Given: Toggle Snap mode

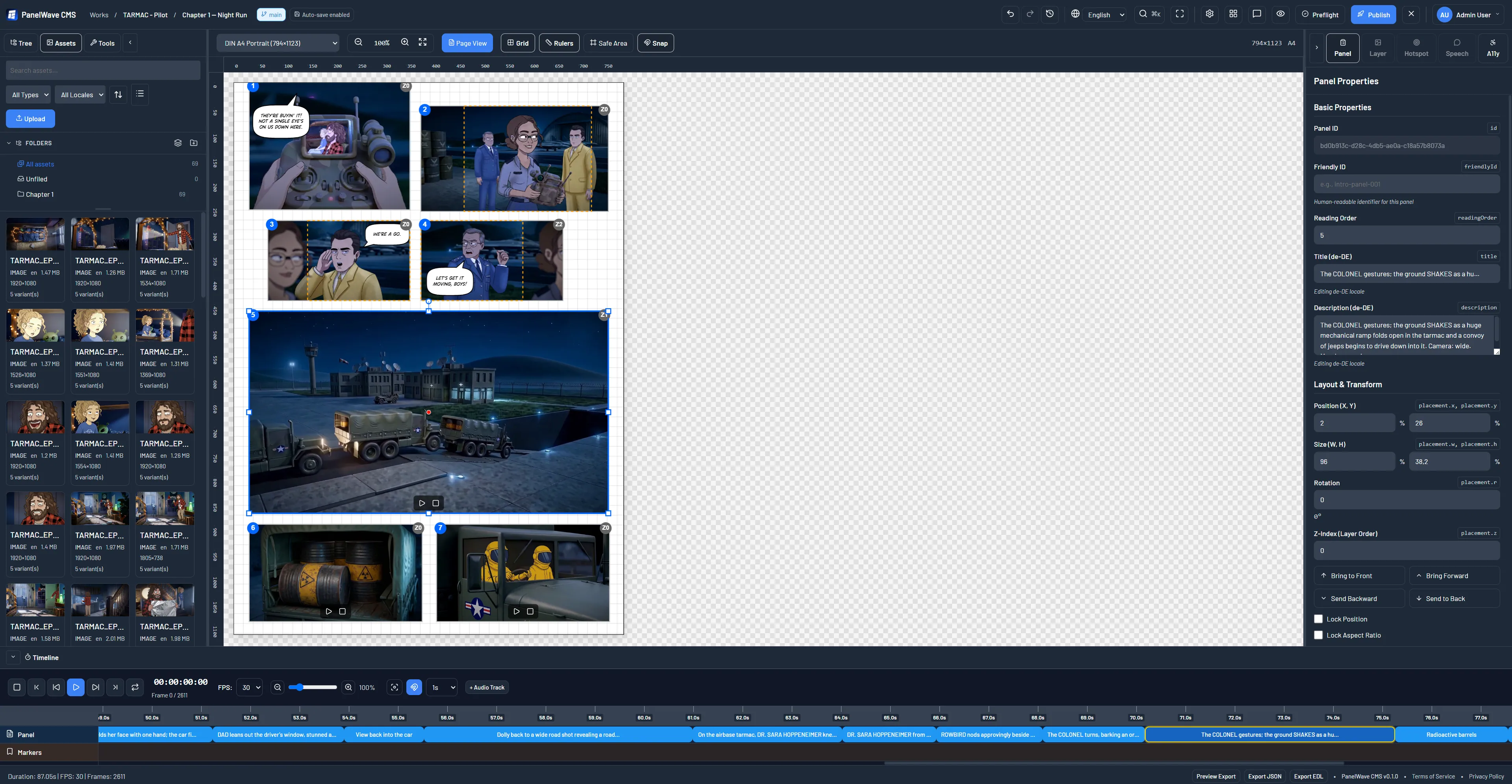Looking at the screenshot, I should 656,43.
